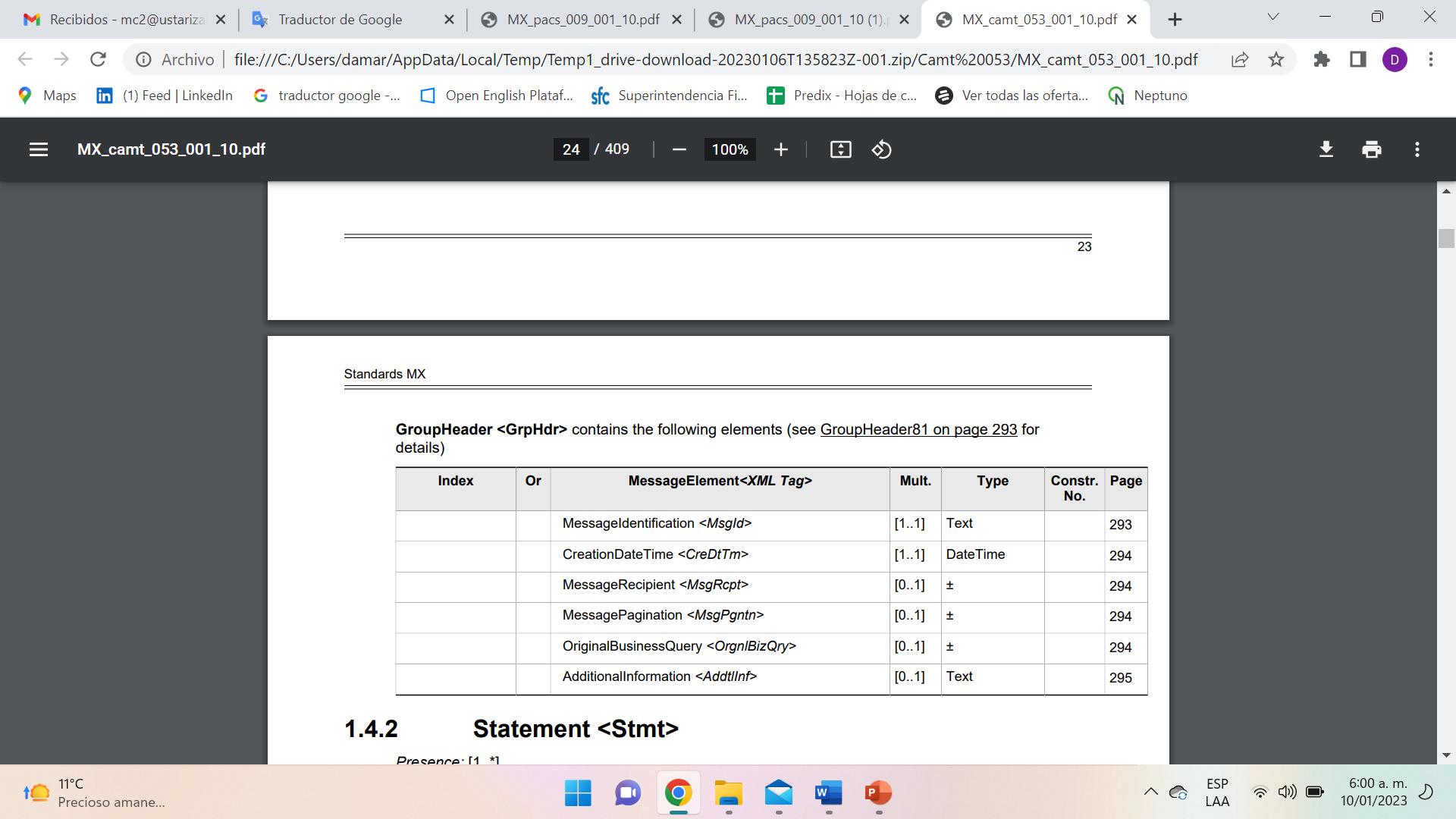Show hidden system tray icons chevron
The image size is (1456, 819).
pos(1150,792)
